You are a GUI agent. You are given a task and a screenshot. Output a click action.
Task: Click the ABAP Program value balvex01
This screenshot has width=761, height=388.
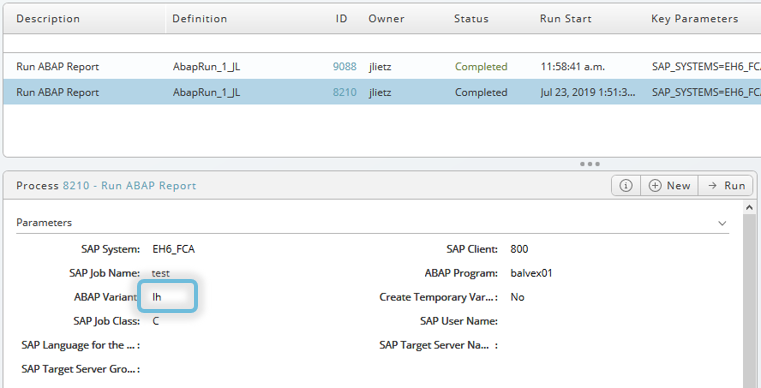coord(531,273)
